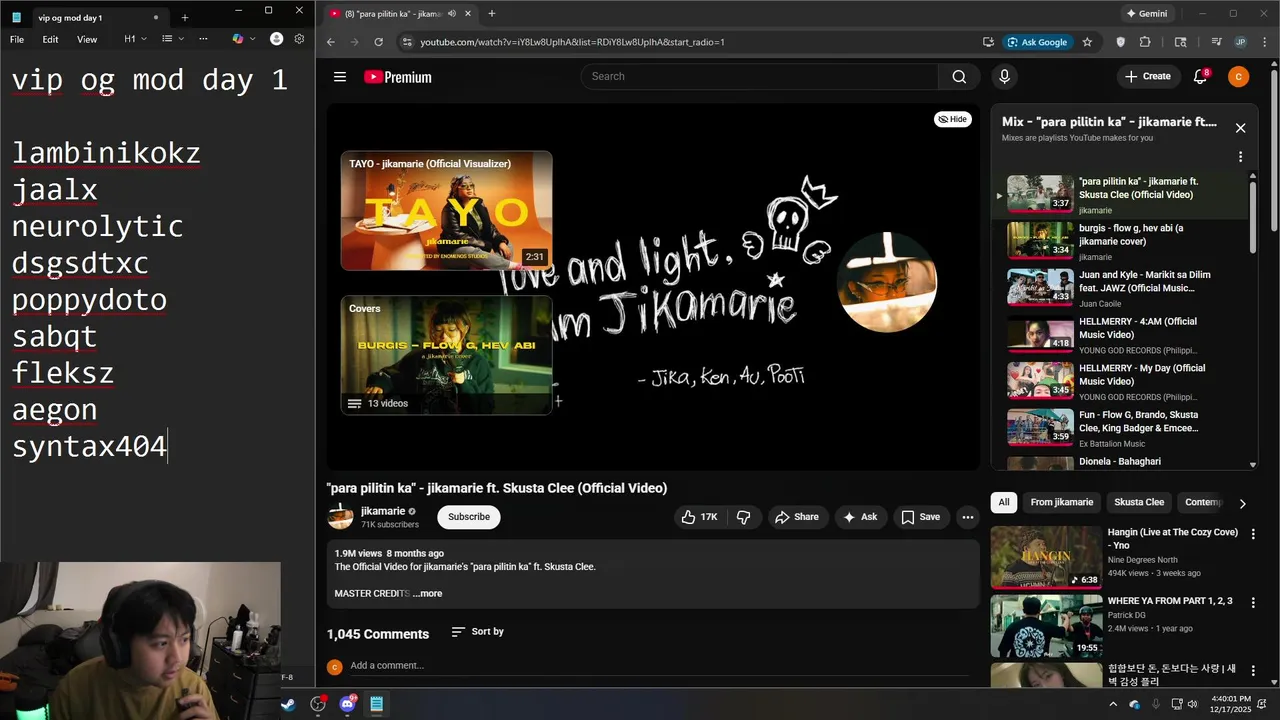The image size is (1280, 720).
Task: Click the YouTube search input field
Action: pyautogui.click(x=760, y=77)
